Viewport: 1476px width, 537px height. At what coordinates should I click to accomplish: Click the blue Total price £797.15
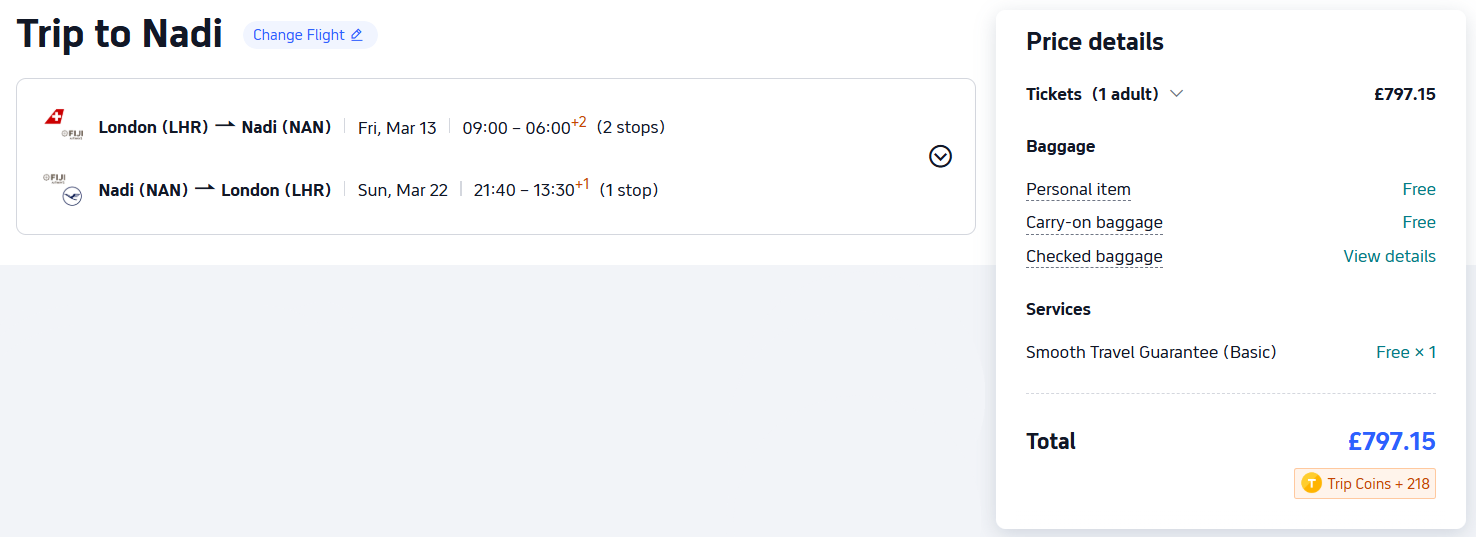(1391, 441)
